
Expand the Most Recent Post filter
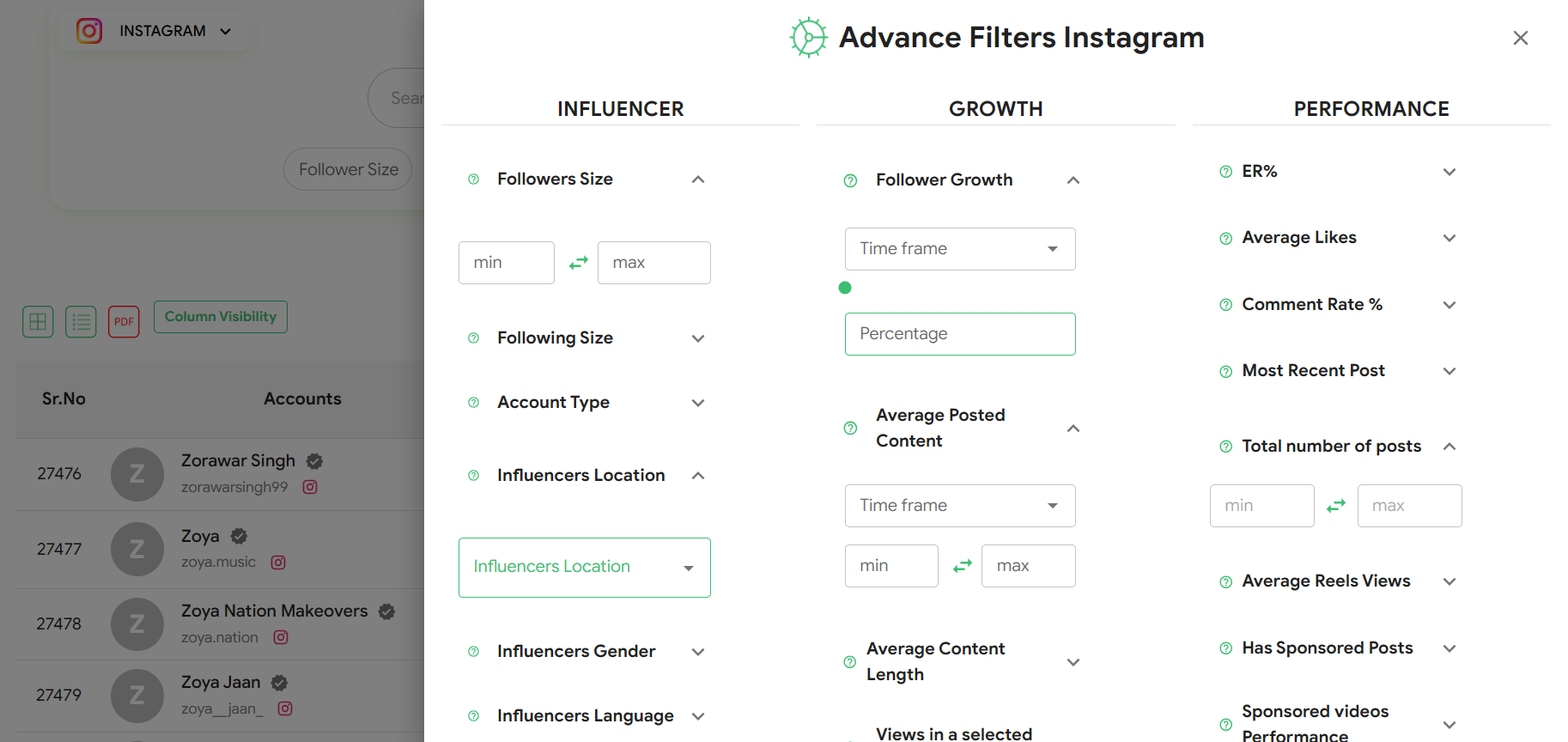pos(1449,371)
